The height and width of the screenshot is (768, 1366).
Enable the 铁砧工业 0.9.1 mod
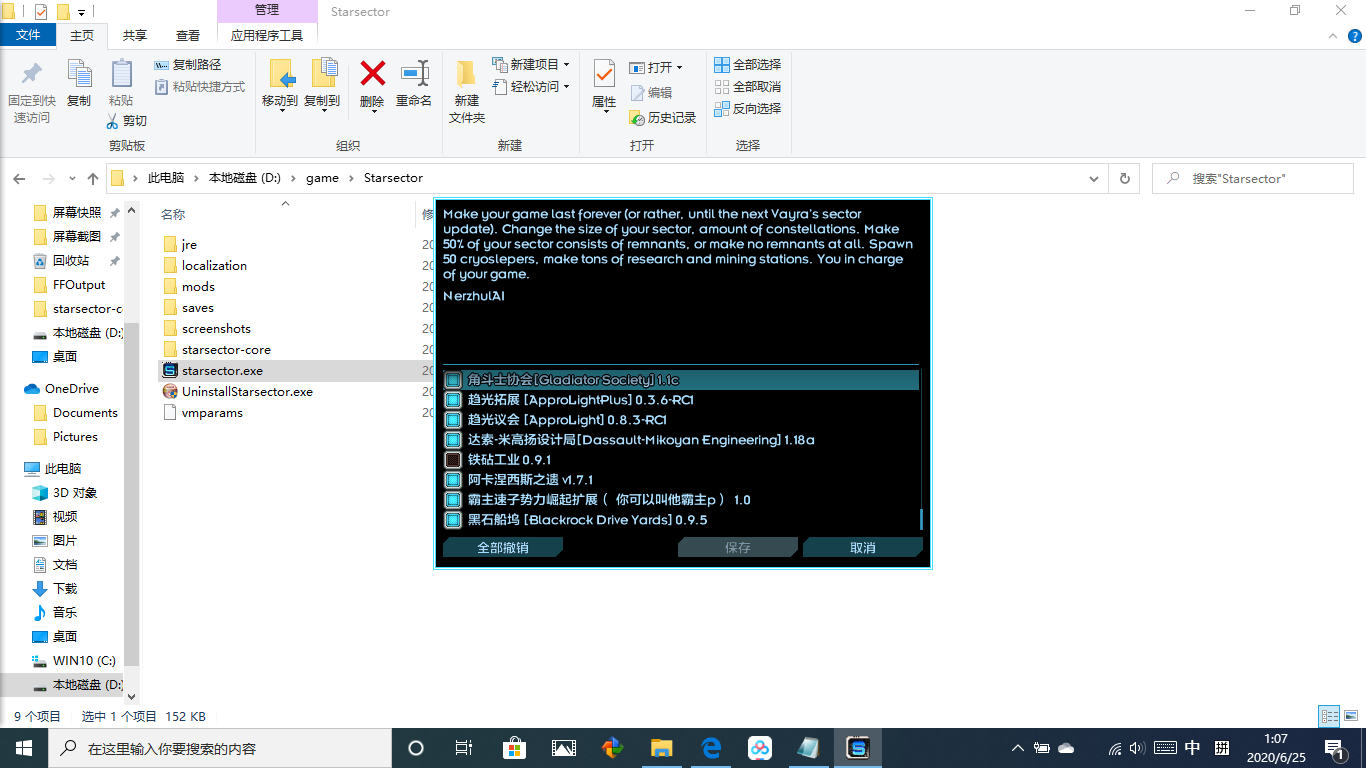point(452,459)
